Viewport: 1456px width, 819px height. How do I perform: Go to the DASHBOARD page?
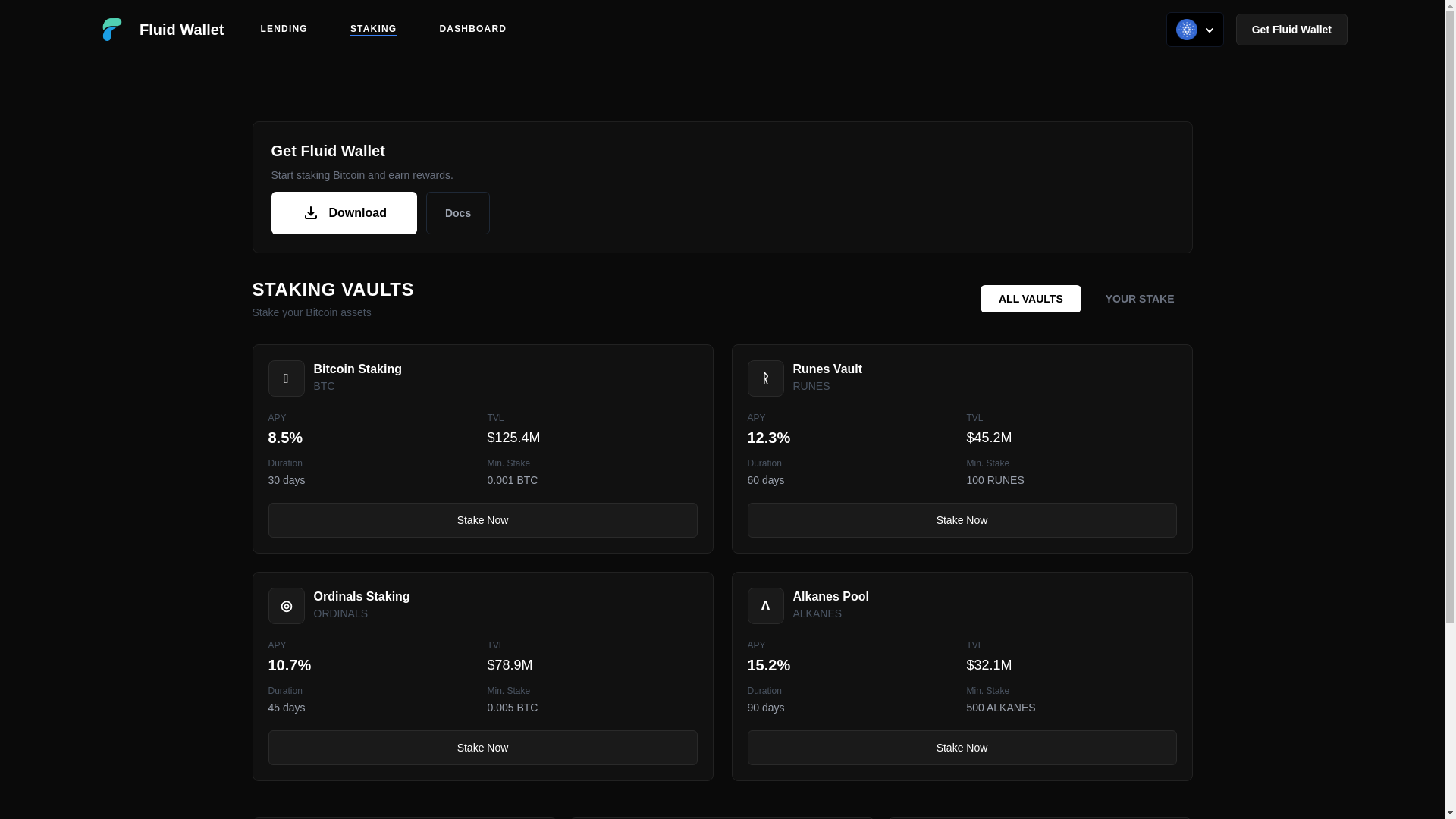472,29
